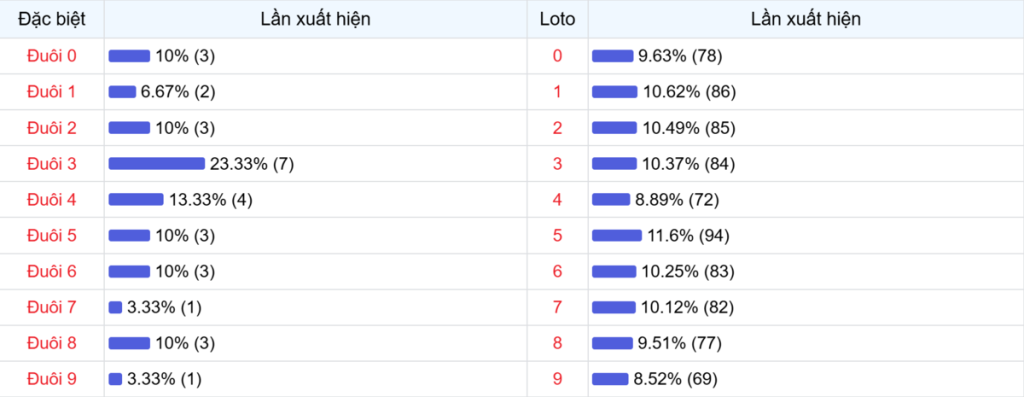Select Loto number 5
Screen dimensions: 1024x397
click(557, 235)
